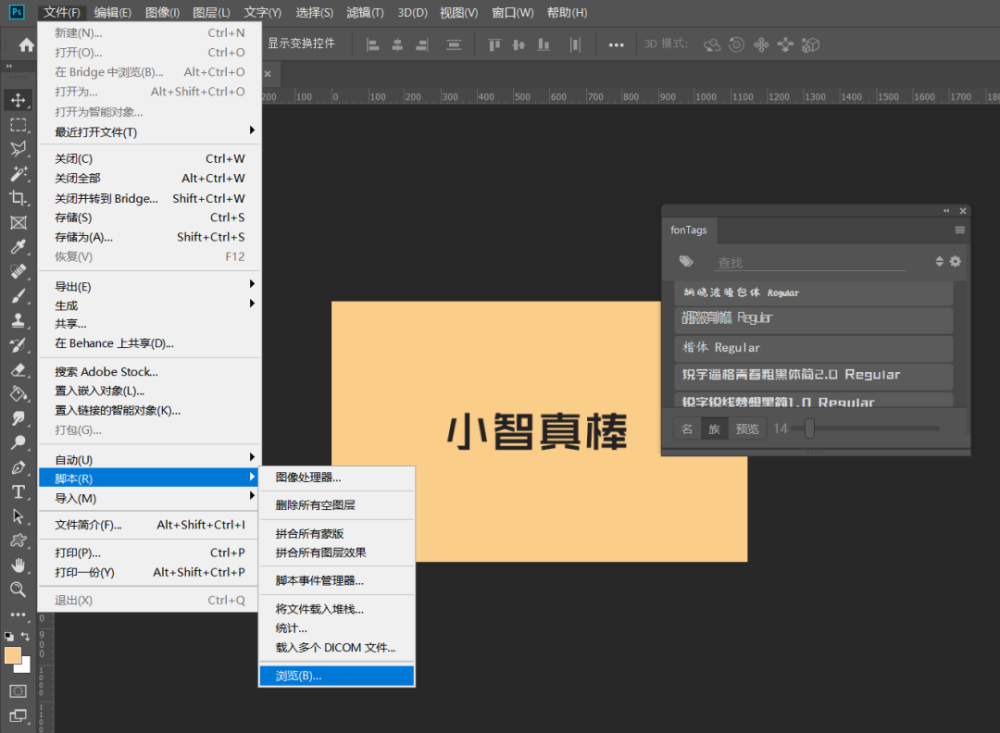Select the Rectangular Marquee tool

point(18,124)
